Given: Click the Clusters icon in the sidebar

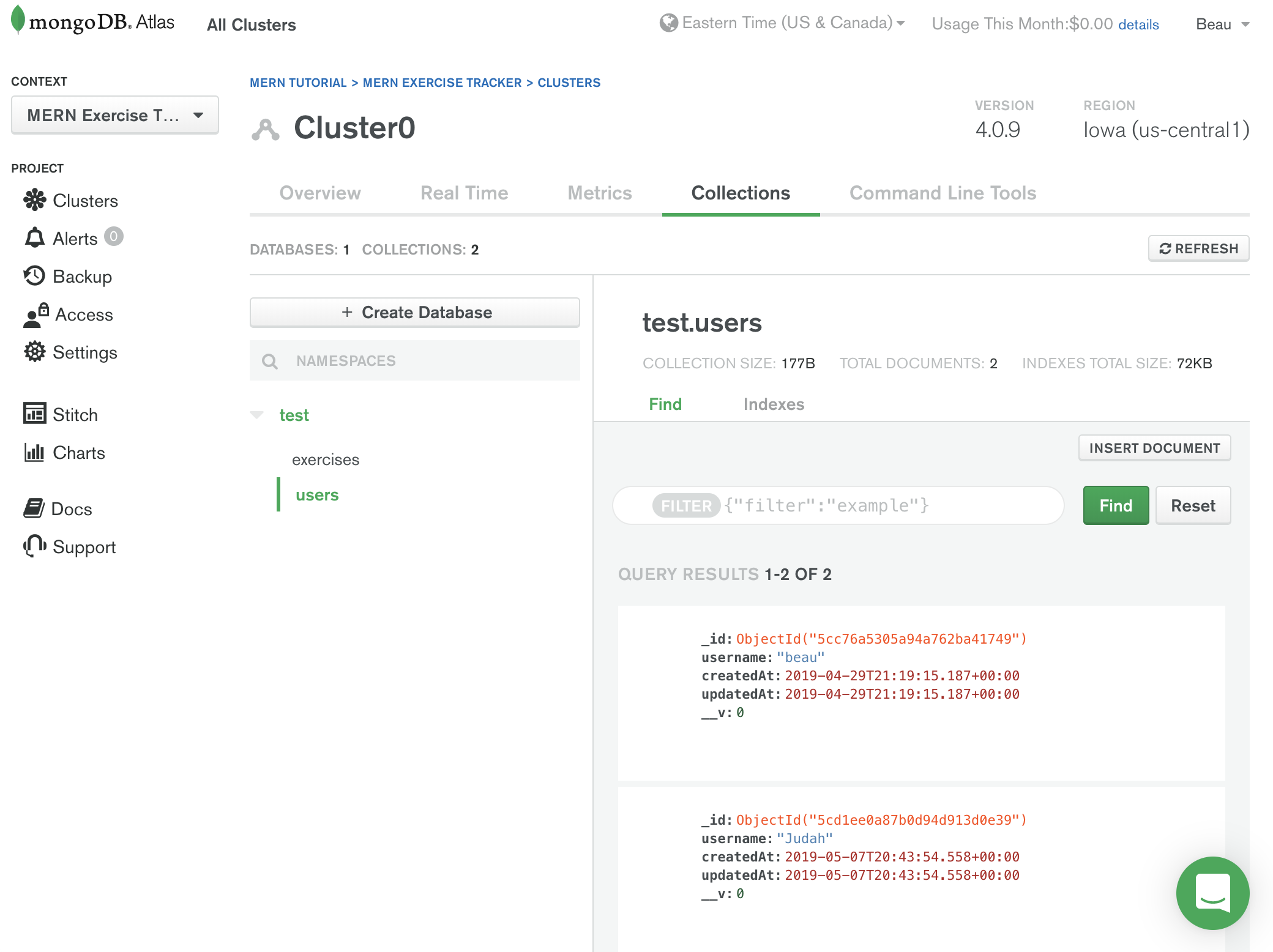Looking at the screenshot, I should (x=34, y=200).
